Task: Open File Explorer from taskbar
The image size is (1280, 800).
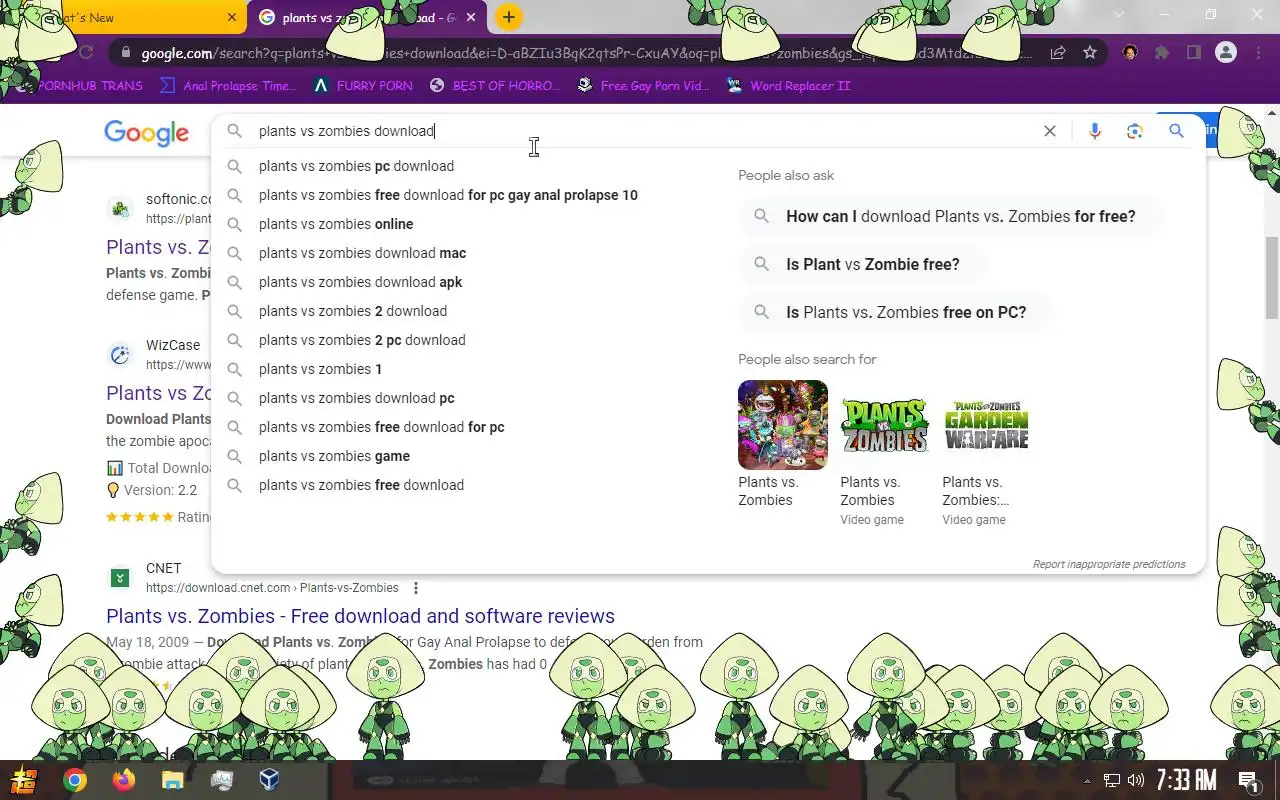Action: (x=172, y=780)
